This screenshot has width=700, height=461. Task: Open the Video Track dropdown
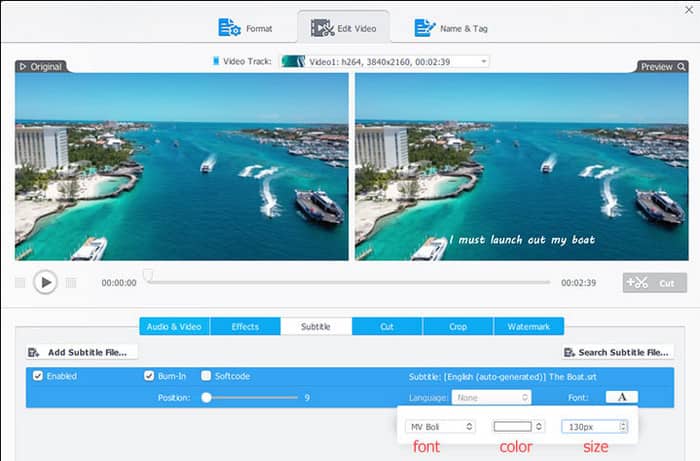coord(384,62)
